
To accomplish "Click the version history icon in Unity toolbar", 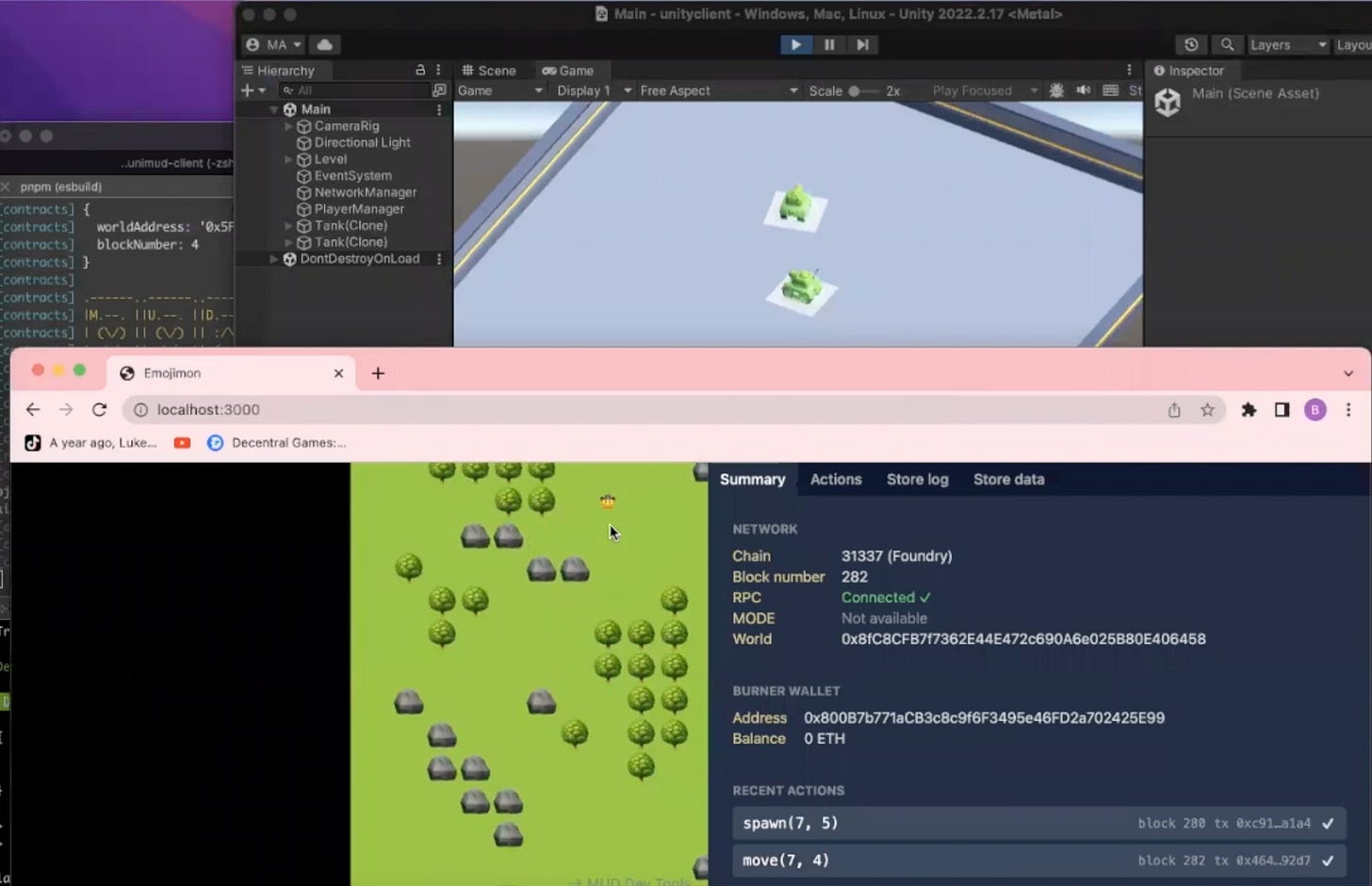I will pyautogui.click(x=1191, y=44).
